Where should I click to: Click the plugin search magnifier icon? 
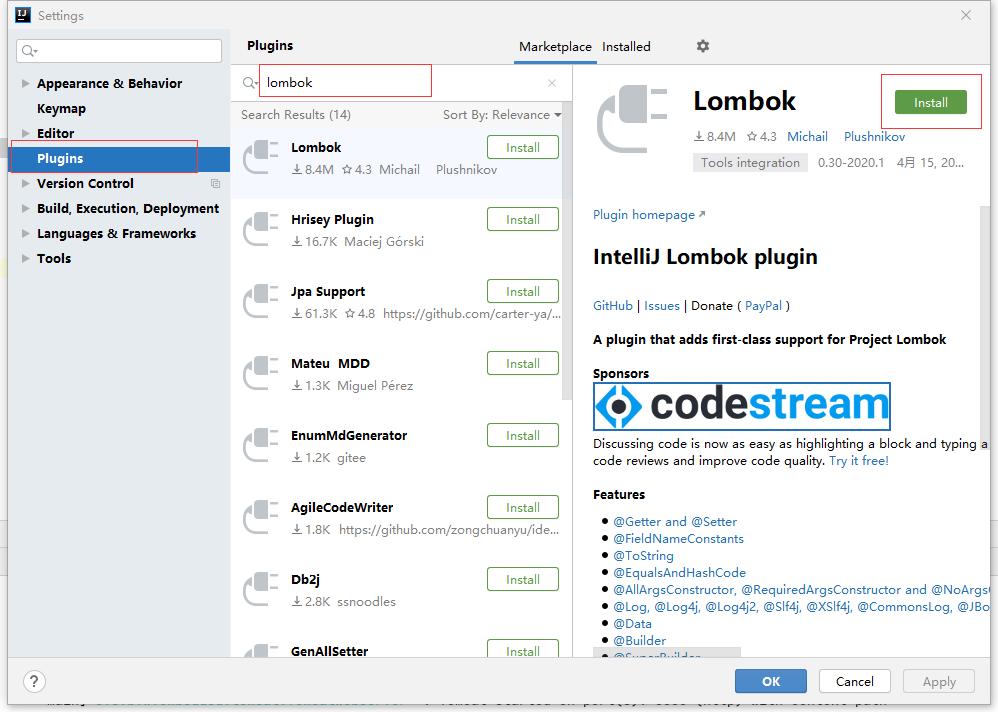coord(250,83)
